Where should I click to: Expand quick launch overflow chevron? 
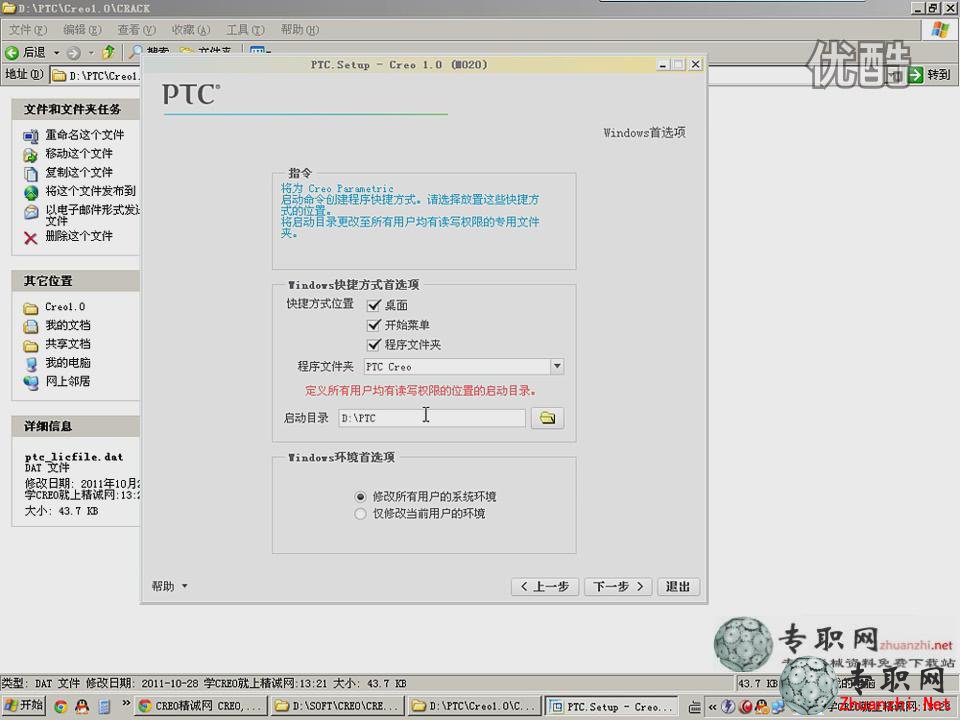click(x=126, y=703)
